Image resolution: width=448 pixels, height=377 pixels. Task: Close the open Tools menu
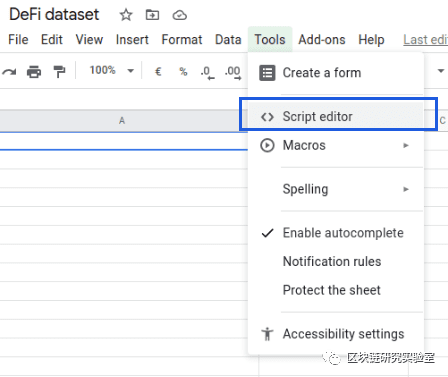pos(270,40)
